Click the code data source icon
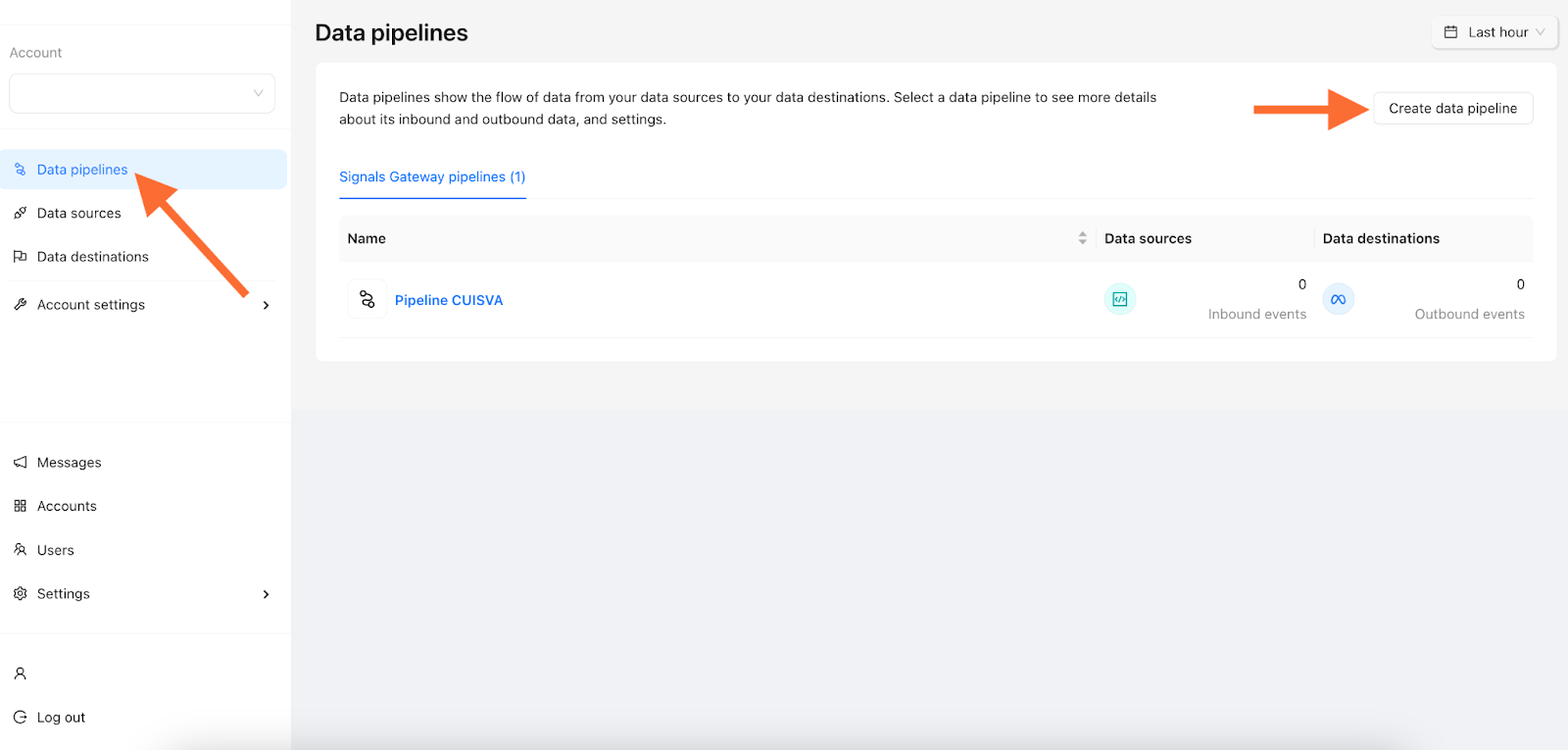 click(x=1120, y=299)
